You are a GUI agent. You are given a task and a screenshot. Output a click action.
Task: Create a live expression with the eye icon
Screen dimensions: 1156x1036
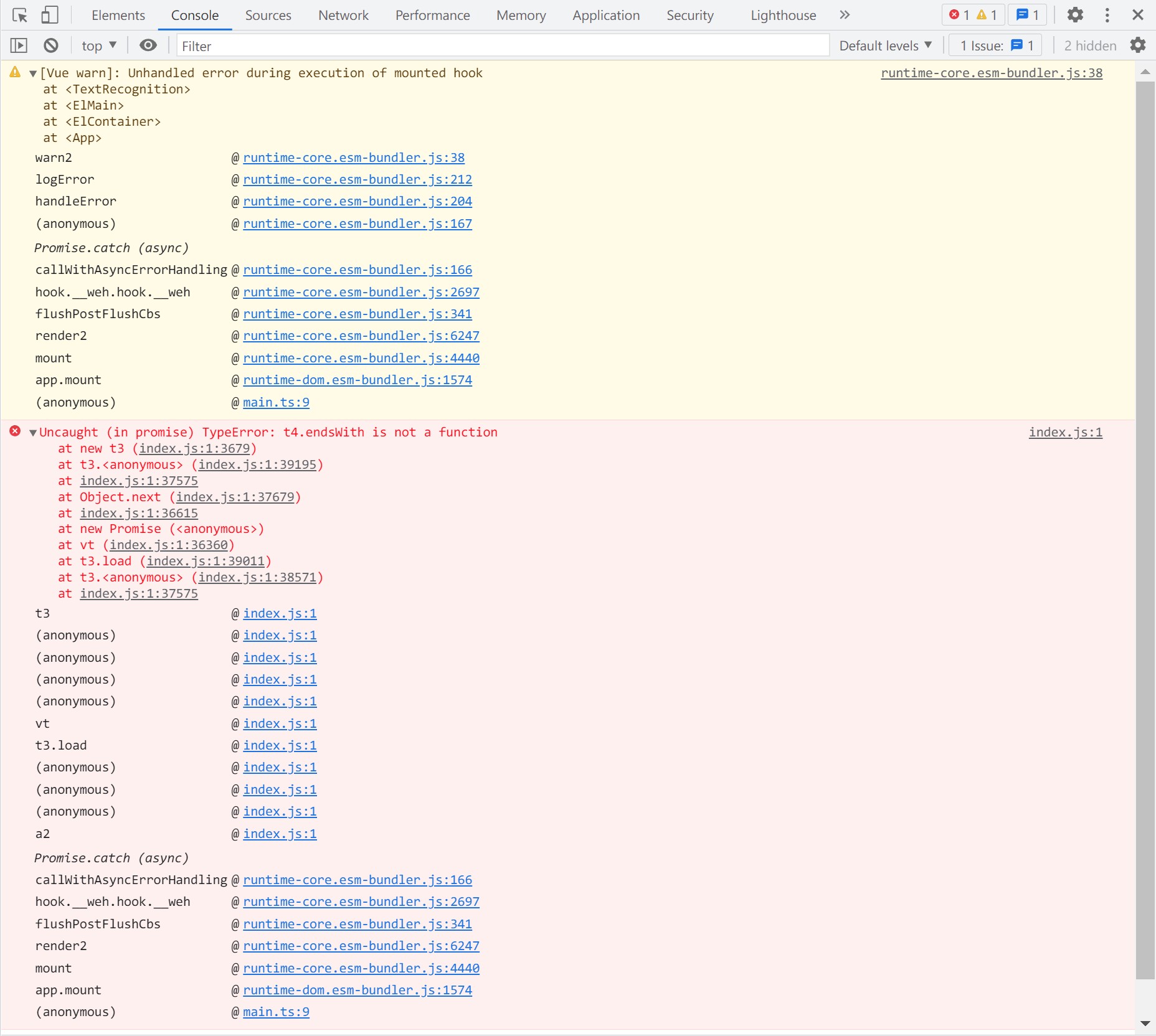click(148, 45)
